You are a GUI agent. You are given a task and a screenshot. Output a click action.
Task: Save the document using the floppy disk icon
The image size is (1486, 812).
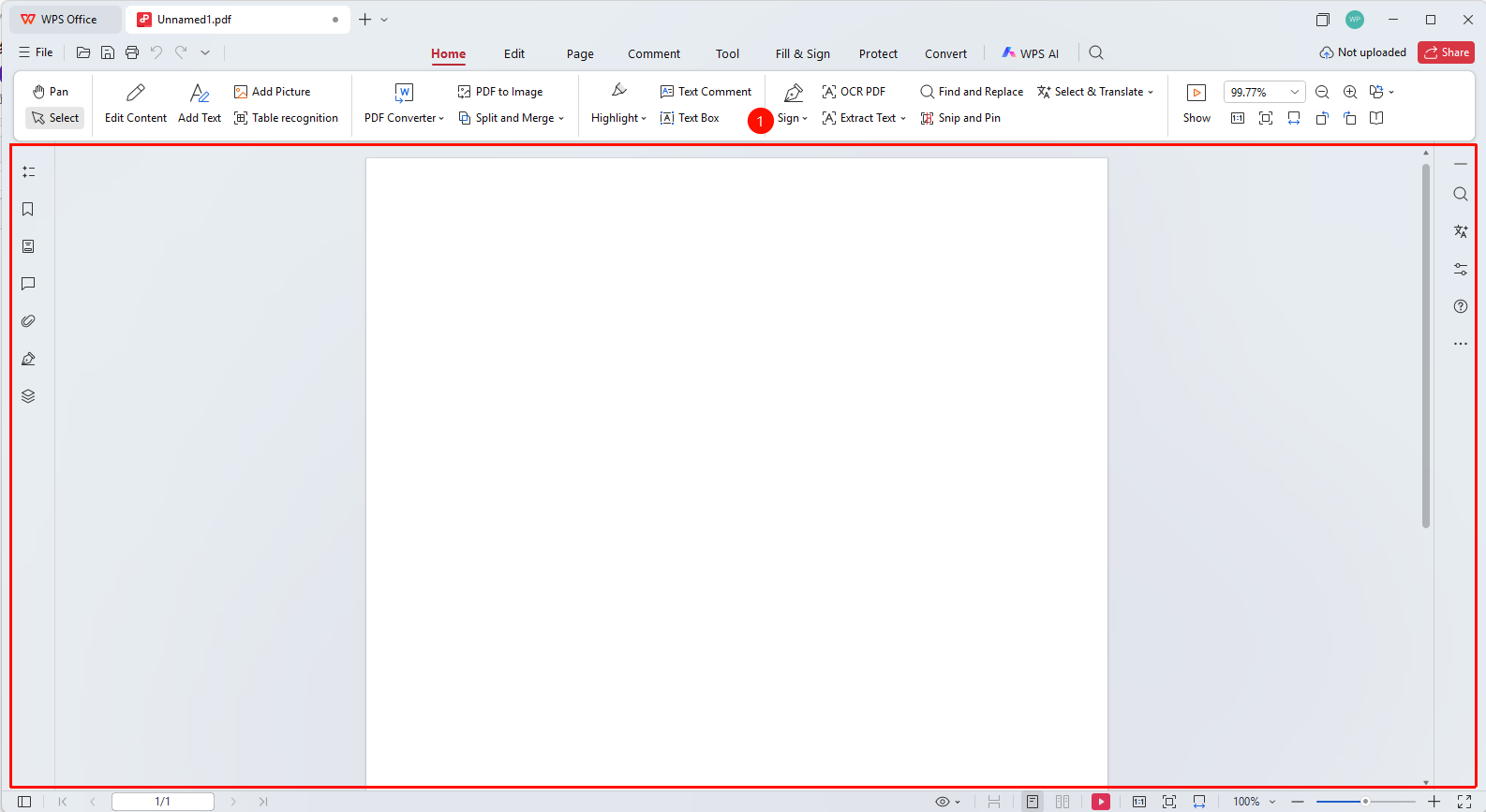[108, 52]
